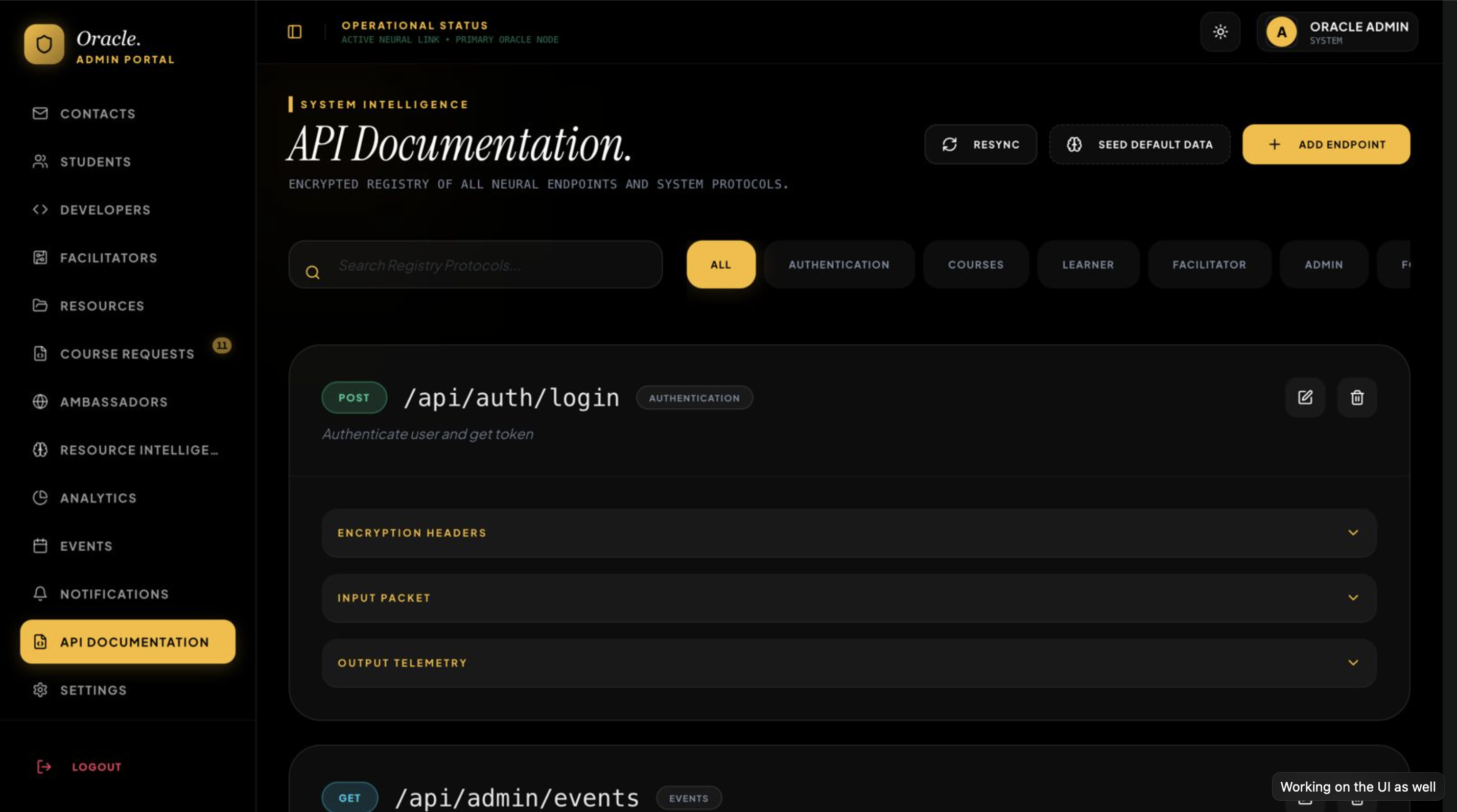Click the Authentication tag on login endpoint
Viewport: 1457px width, 812px height.
tap(694, 398)
